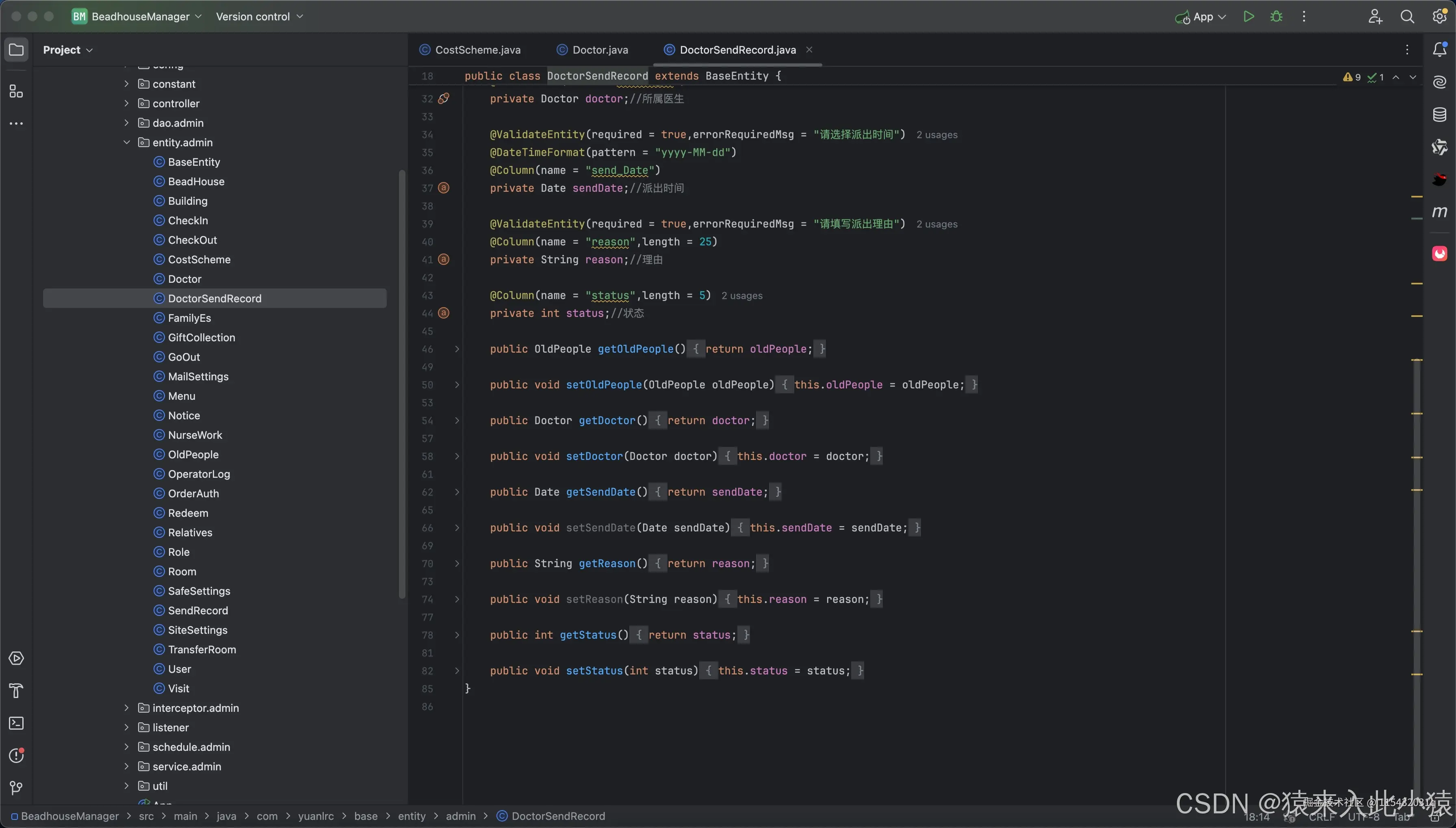Click the 2 usages hint near sendDate

click(936, 135)
